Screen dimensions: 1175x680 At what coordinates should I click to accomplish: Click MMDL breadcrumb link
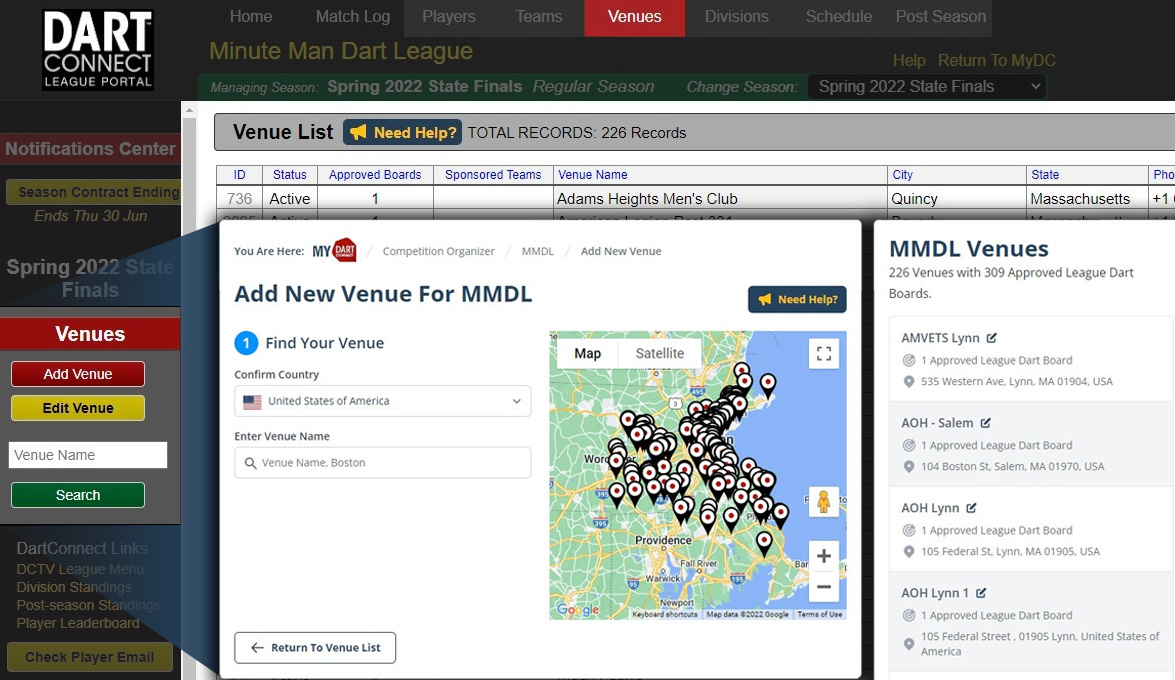point(537,251)
